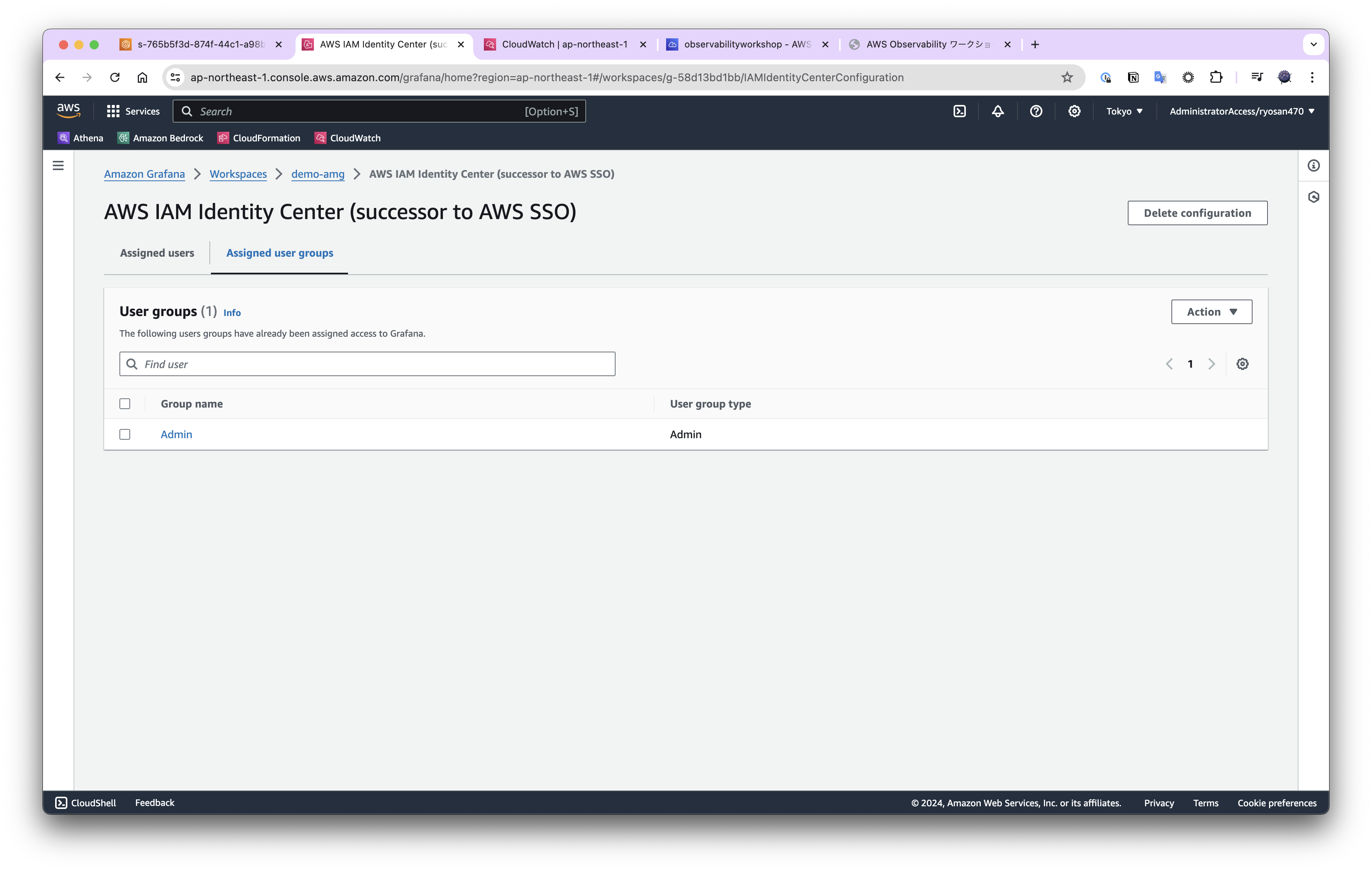The width and height of the screenshot is (1372, 871).
Task: Open the info panel icon on right edge
Action: click(1313, 166)
